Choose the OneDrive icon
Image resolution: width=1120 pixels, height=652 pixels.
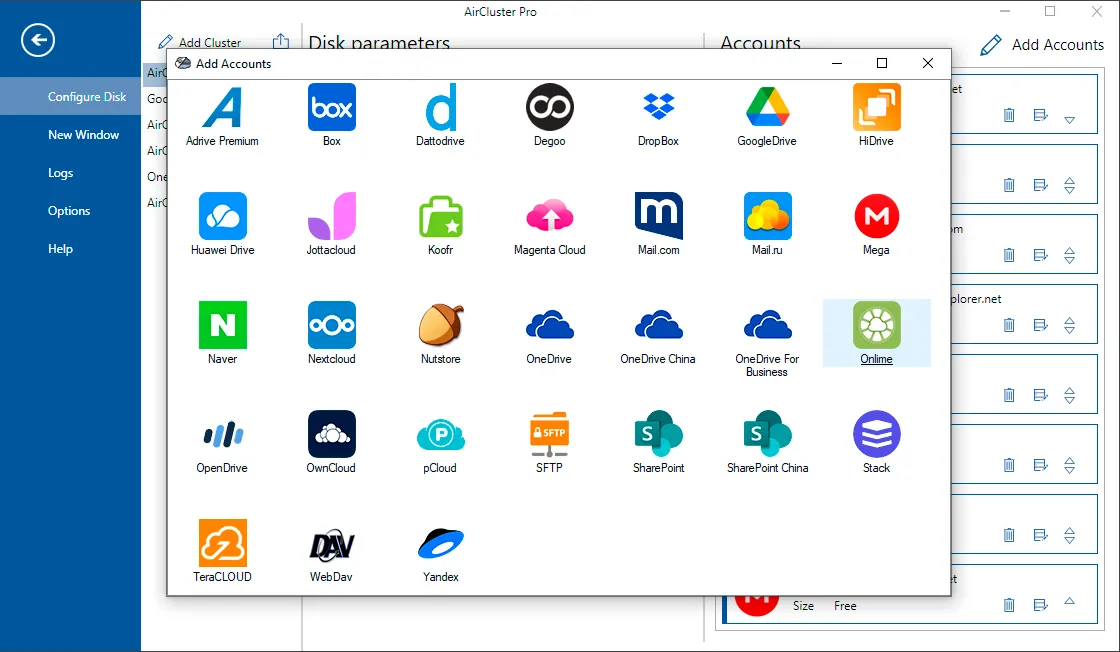(x=549, y=324)
